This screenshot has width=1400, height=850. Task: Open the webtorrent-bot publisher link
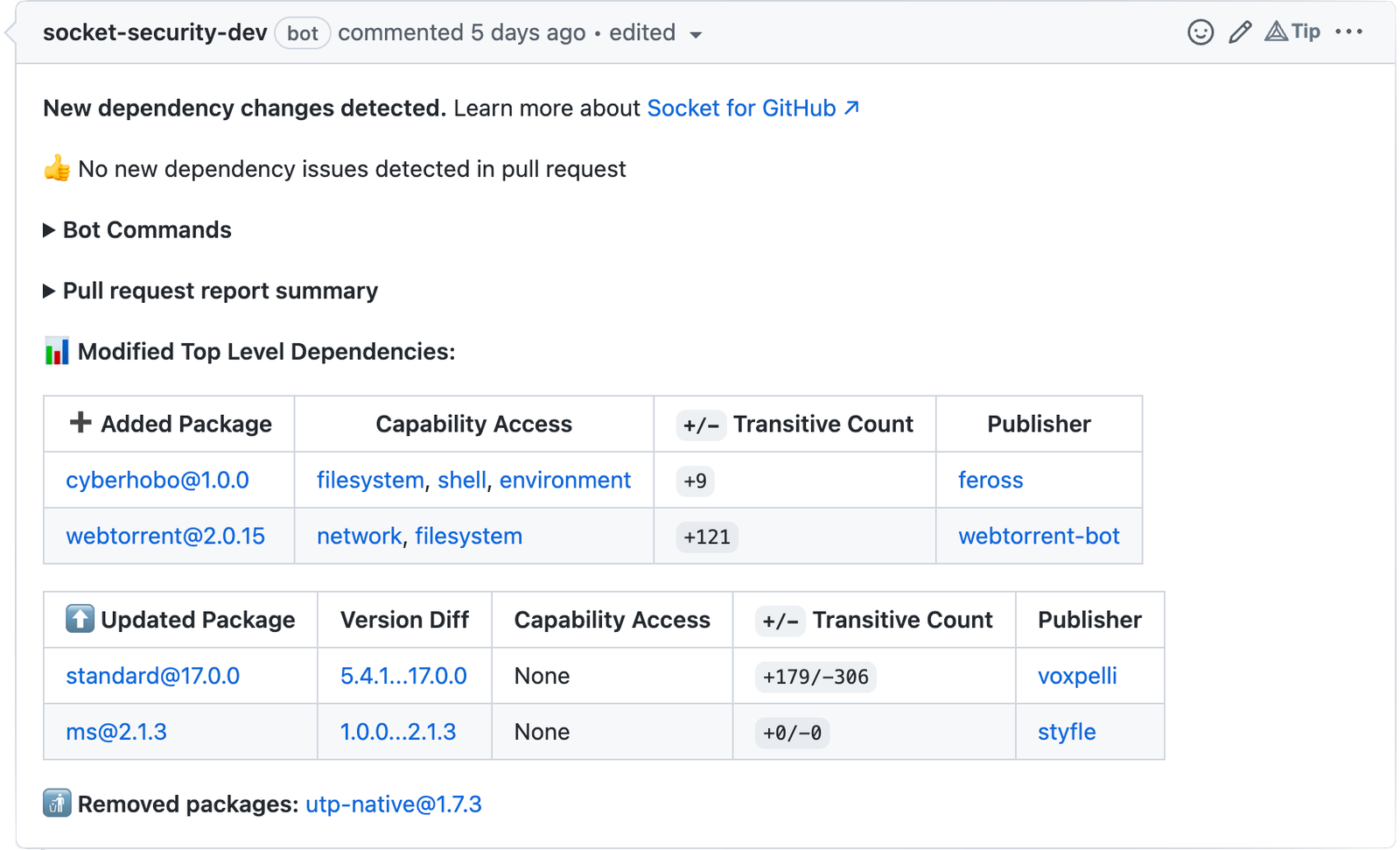tap(1039, 536)
